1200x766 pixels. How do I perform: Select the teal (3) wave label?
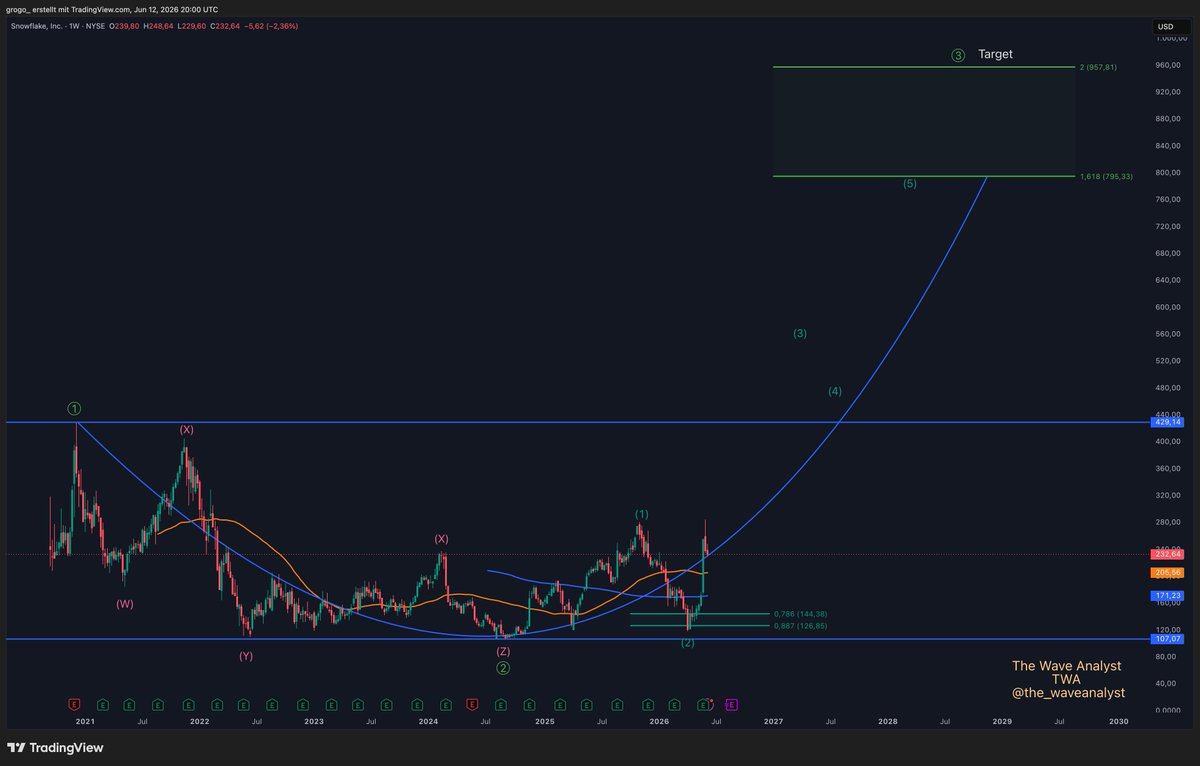point(800,333)
